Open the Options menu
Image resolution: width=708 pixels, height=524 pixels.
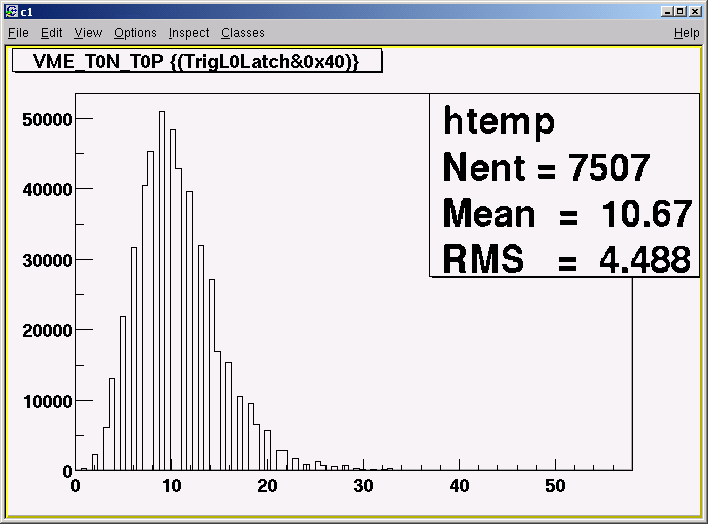(135, 33)
